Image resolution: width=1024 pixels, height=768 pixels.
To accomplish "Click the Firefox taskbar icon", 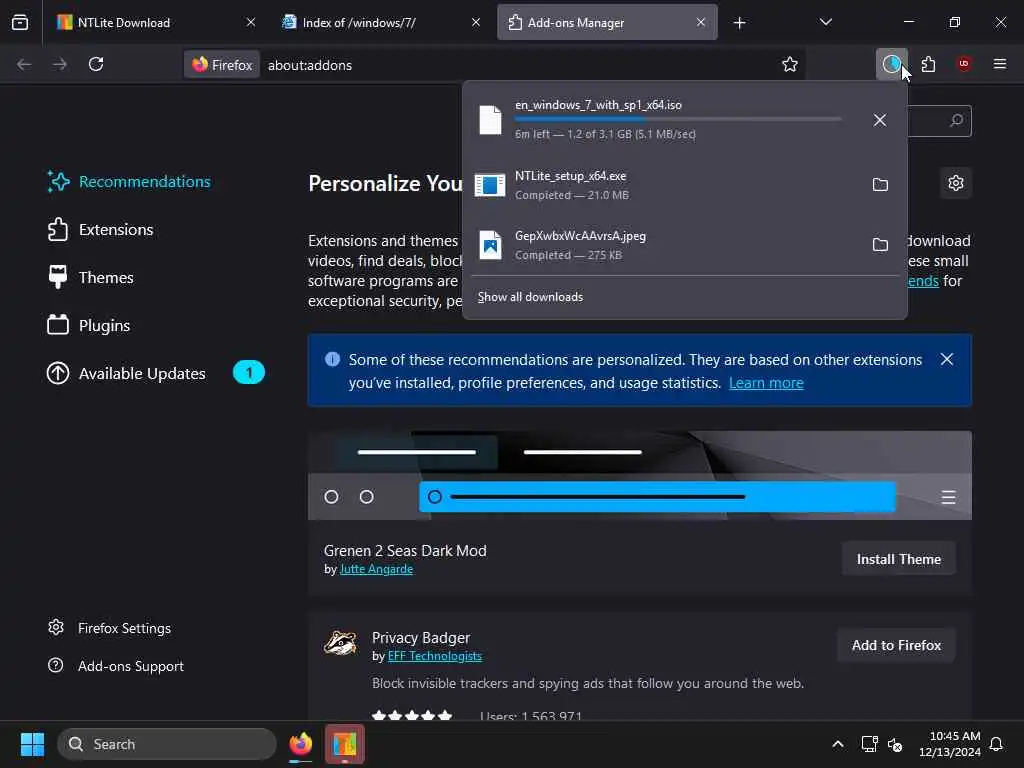I will pos(300,744).
